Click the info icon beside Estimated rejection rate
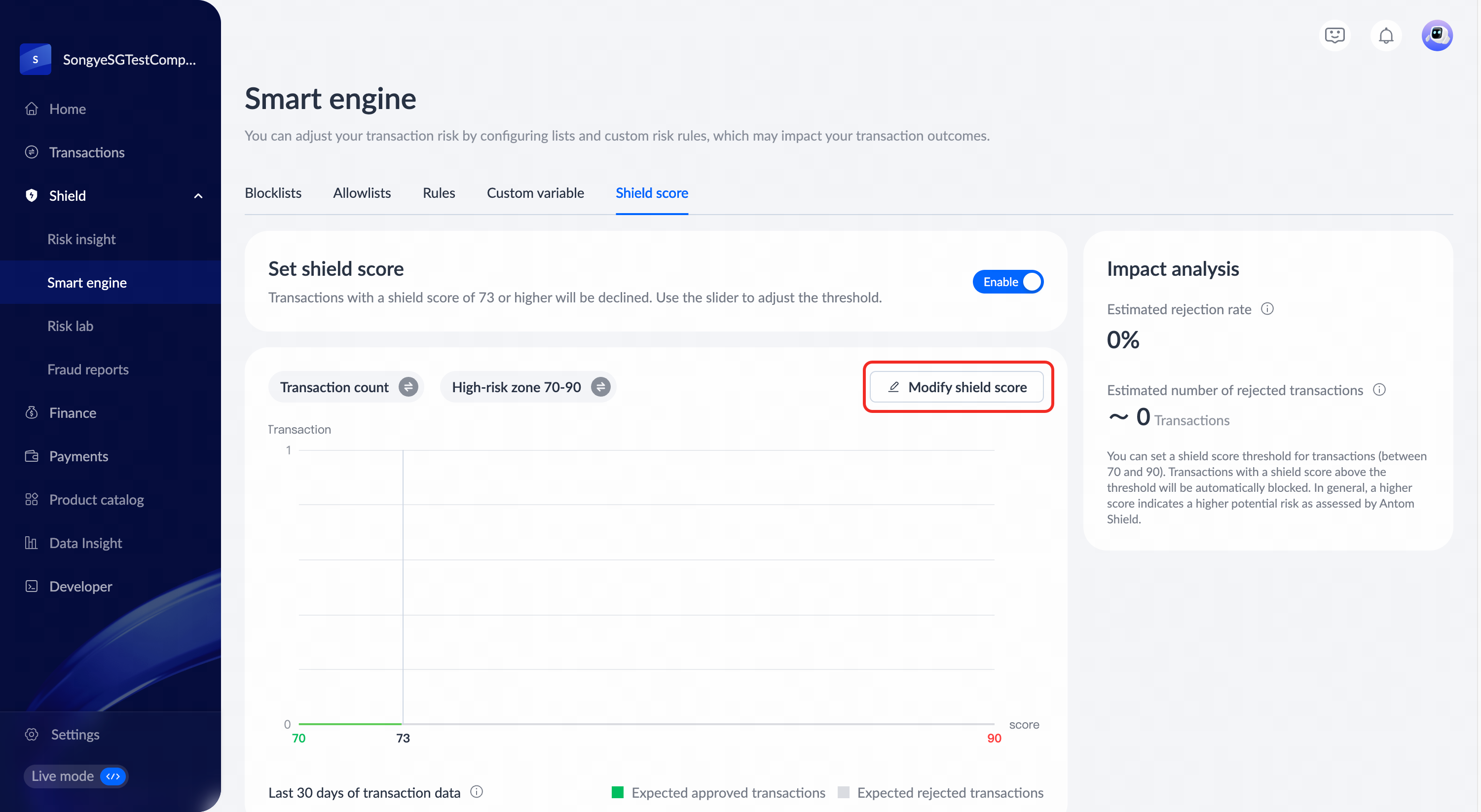The height and width of the screenshot is (812, 1481). coord(1267,309)
